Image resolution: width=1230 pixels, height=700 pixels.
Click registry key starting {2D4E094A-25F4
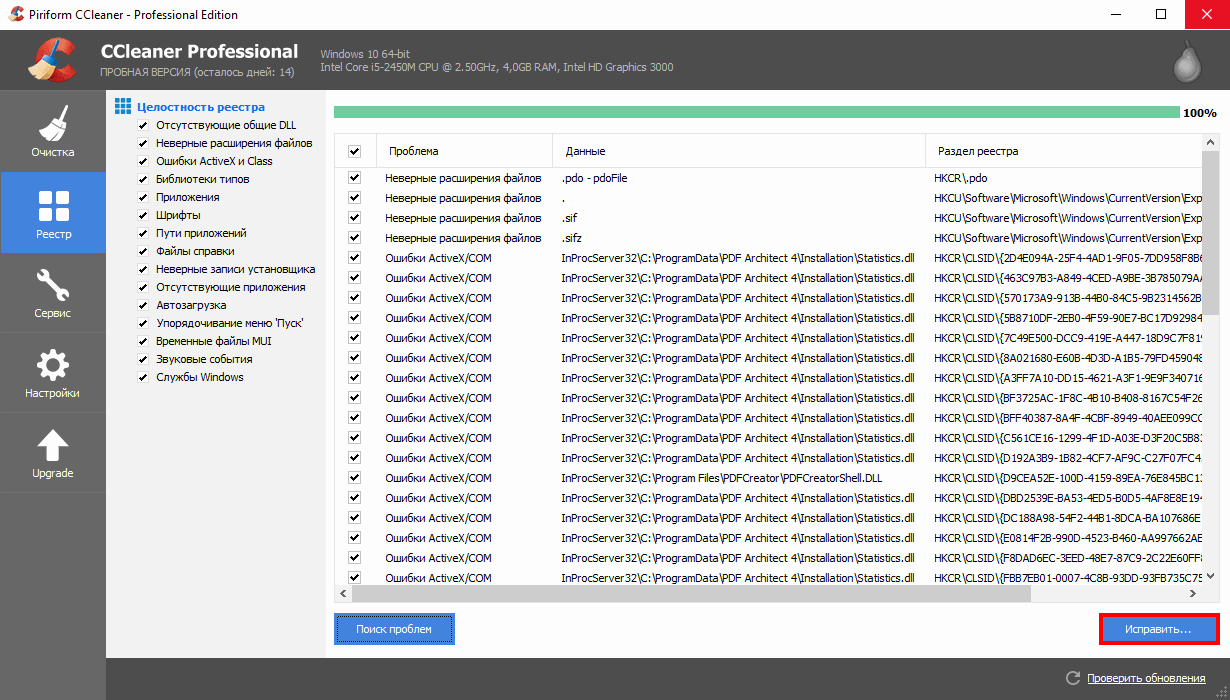click(x=1066, y=258)
